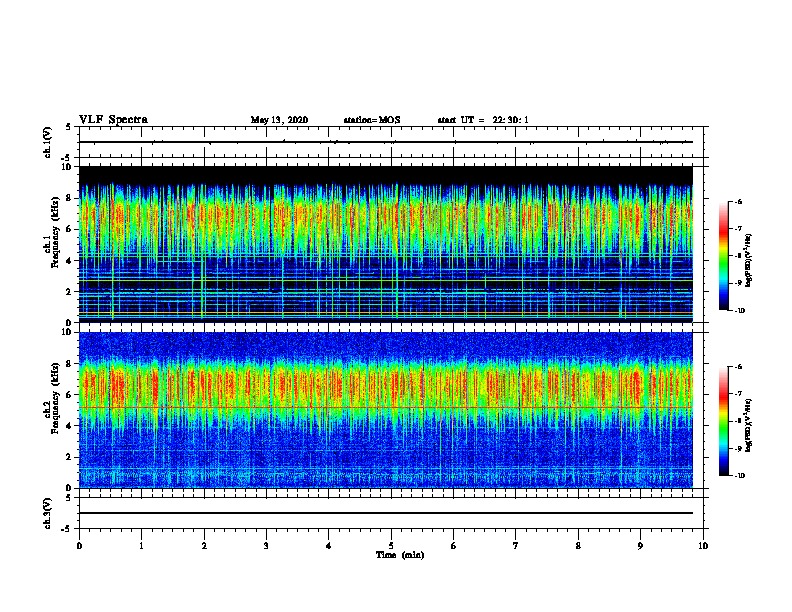Click the '-10' label on ch.2 colorbar
This screenshot has height=612, width=792.
(739, 475)
